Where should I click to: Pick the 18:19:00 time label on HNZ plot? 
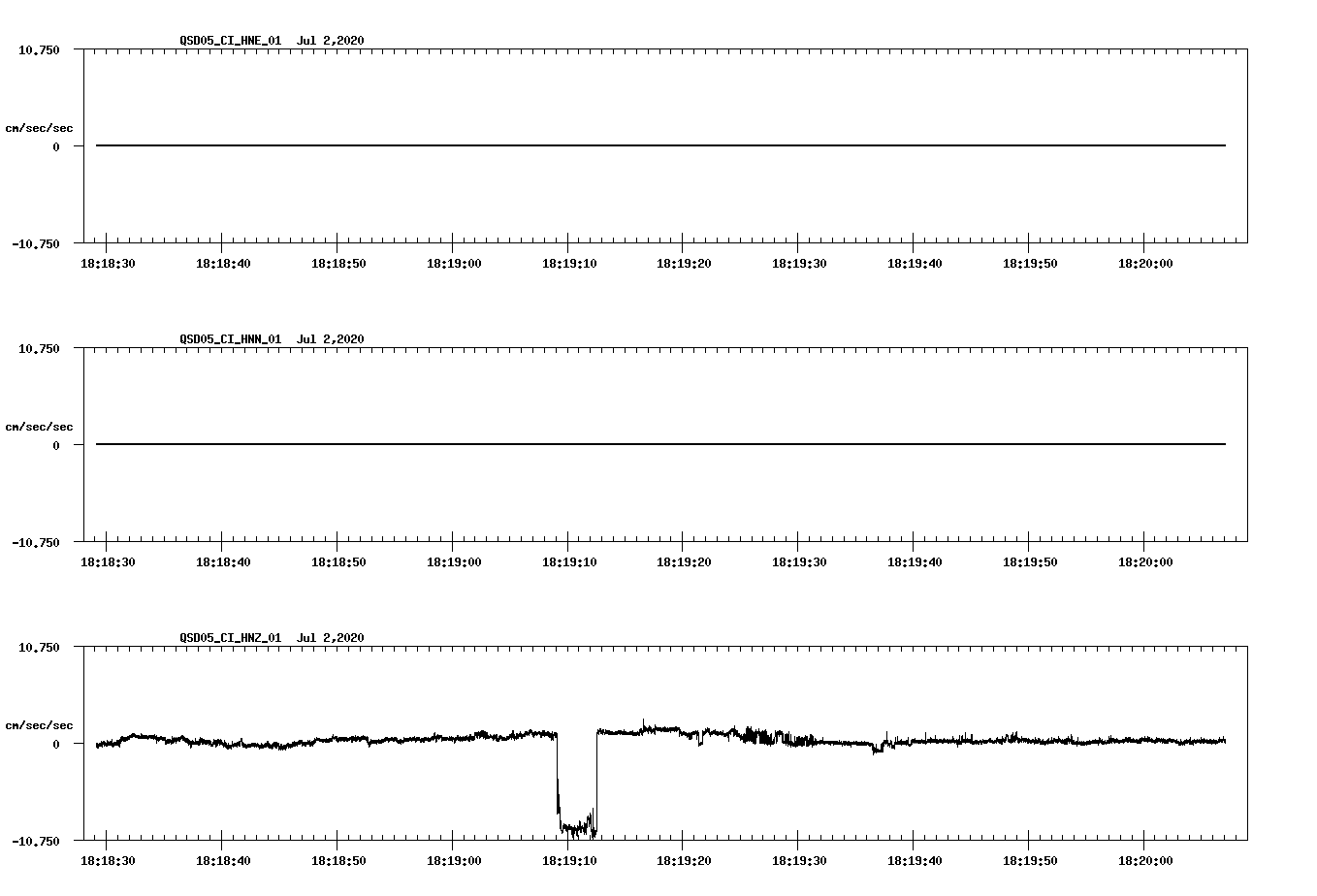(x=454, y=860)
